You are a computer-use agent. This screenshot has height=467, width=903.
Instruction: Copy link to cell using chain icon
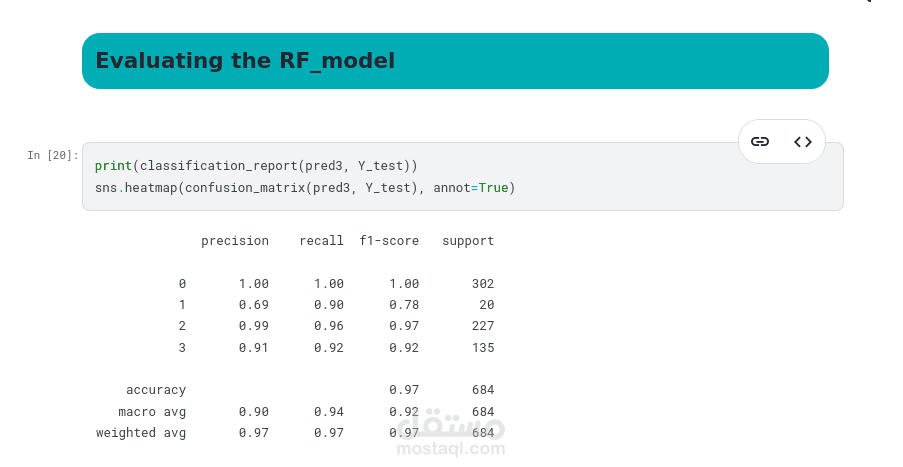pos(760,141)
